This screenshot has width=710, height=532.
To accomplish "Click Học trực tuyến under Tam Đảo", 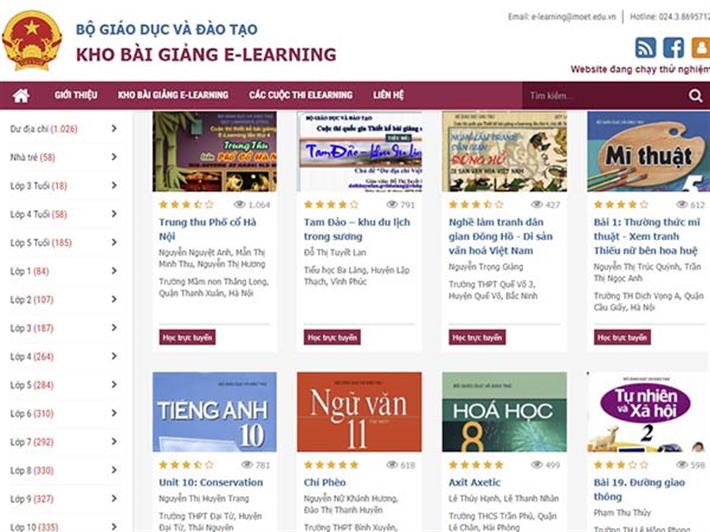I will pyautogui.click(x=332, y=337).
